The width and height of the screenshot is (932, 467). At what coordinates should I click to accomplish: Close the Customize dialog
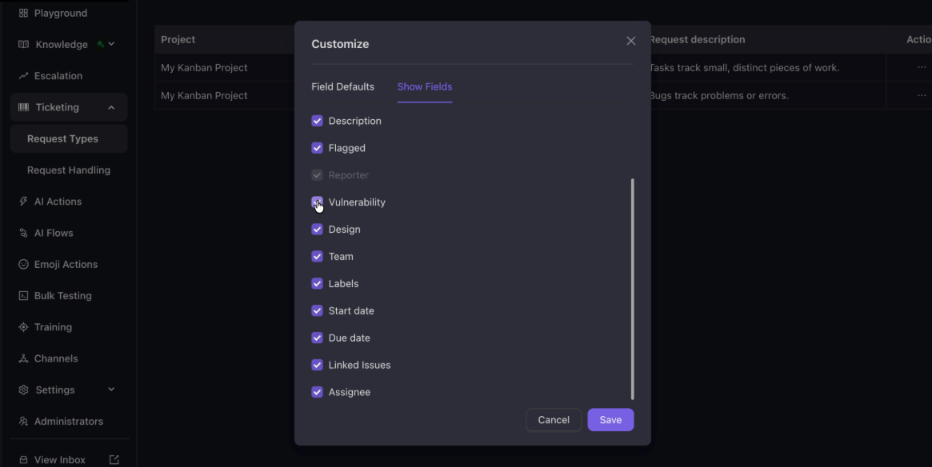click(631, 41)
